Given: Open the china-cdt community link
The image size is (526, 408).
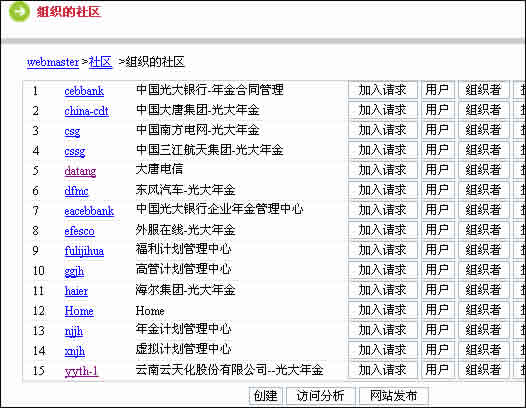Looking at the screenshot, I should [x=87, y=111].
